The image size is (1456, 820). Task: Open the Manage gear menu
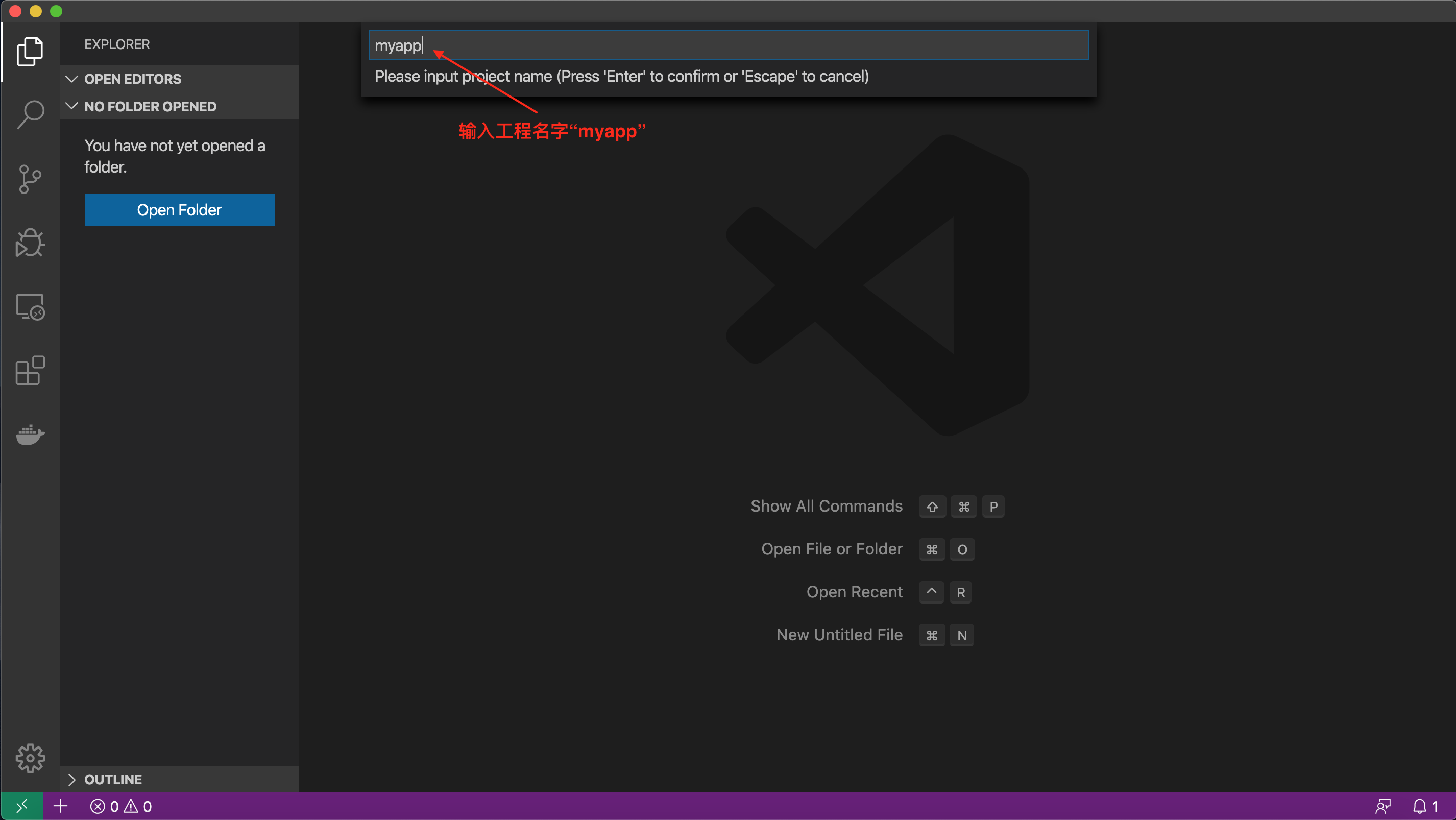coord(30,758)
